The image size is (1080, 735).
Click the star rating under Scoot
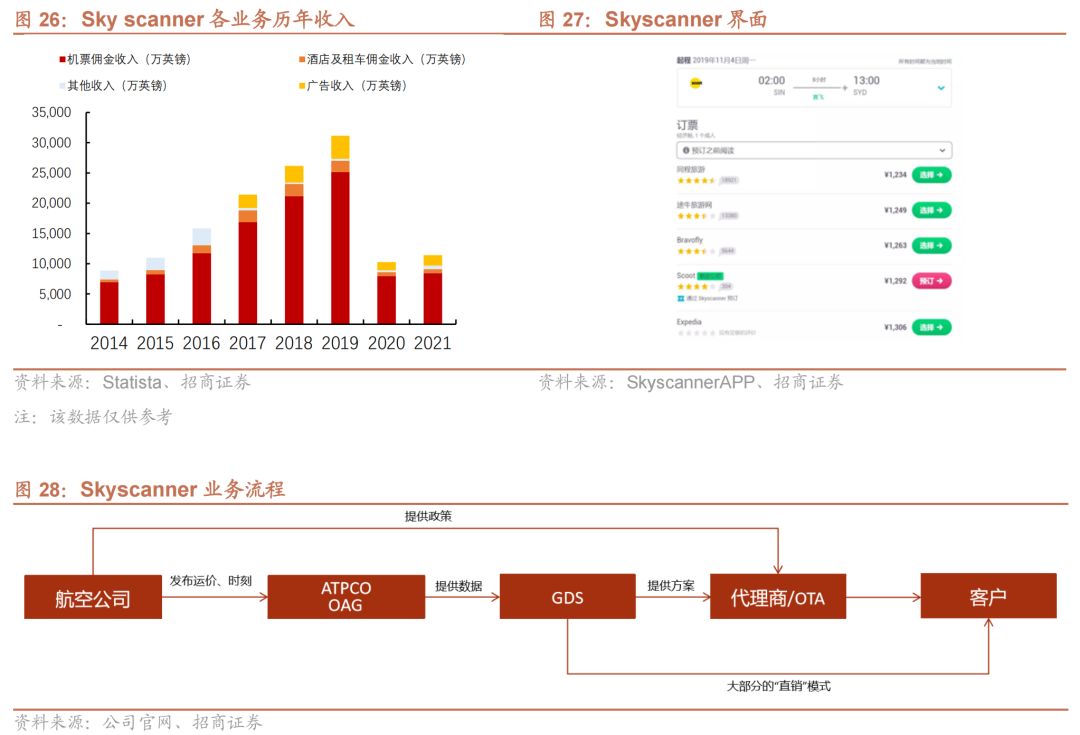[696, 287]
